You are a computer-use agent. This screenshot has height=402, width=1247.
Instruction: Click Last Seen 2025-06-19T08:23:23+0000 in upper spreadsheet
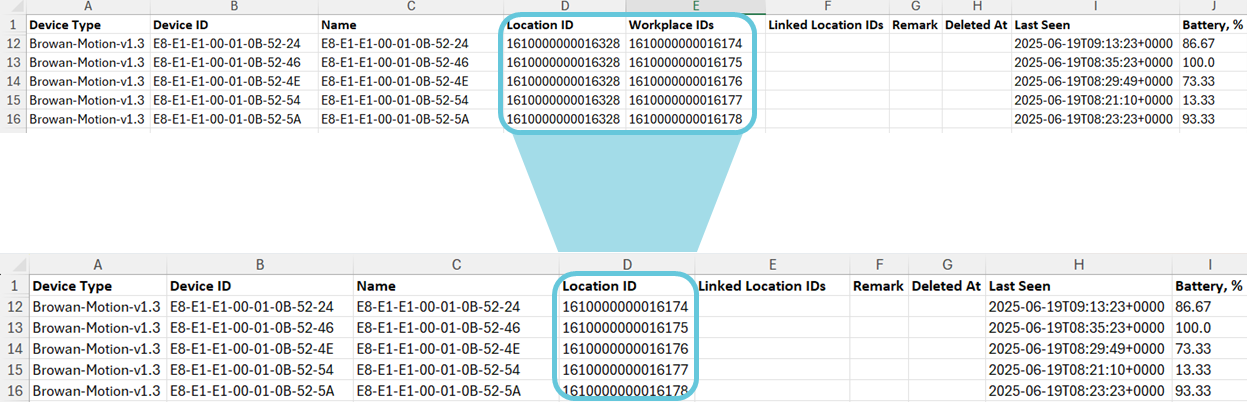pyautogui.click(x=1093, y=119)
